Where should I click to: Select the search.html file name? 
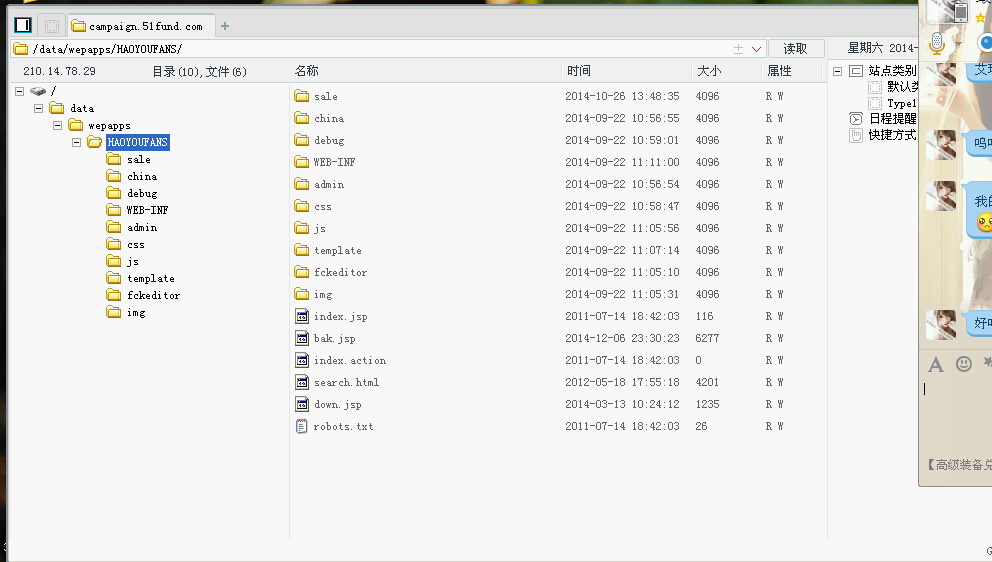(x=347, y=382)
